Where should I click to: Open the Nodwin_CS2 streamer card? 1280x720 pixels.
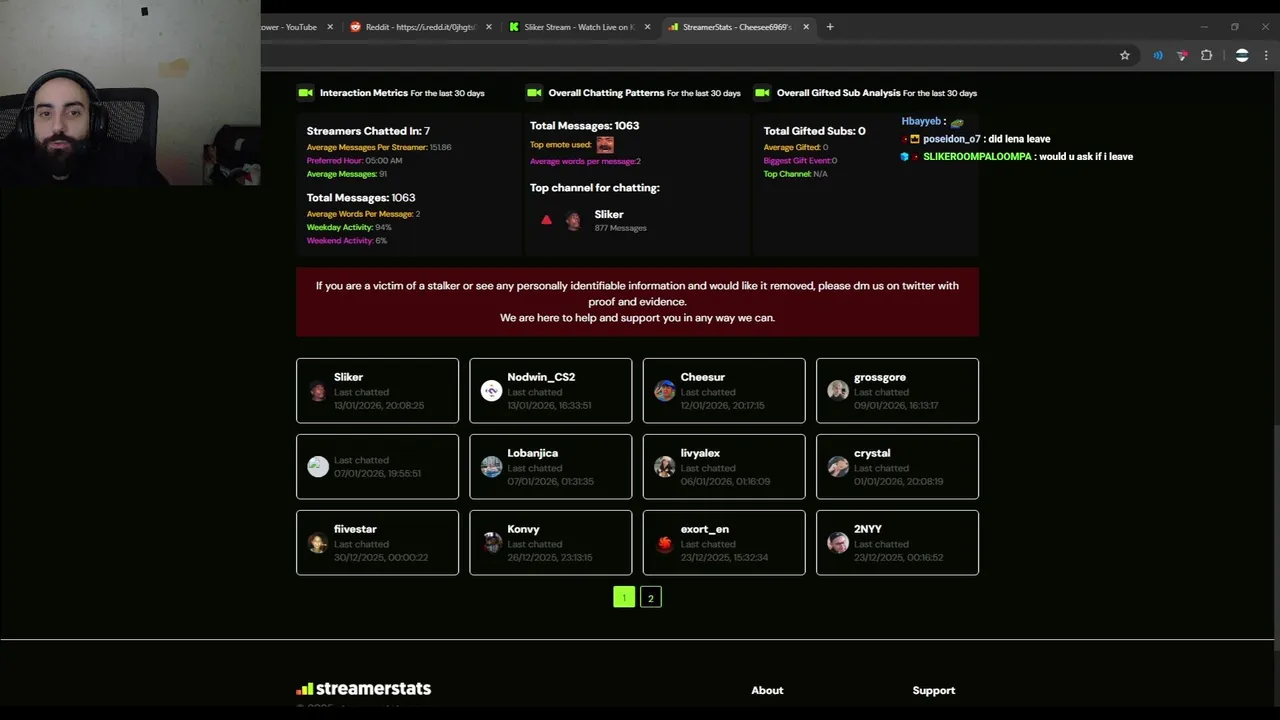[x=550, y=390]
